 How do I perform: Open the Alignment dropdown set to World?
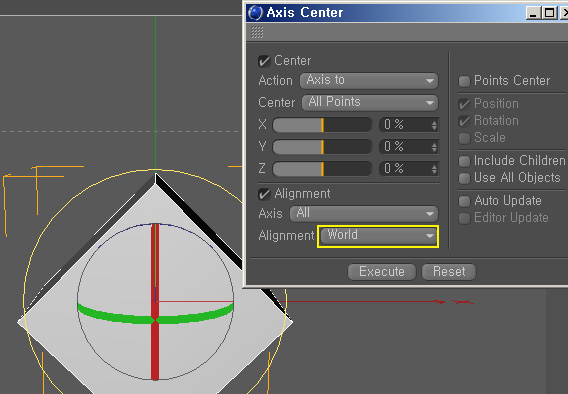pyautogui.click(x=379, y=236)
